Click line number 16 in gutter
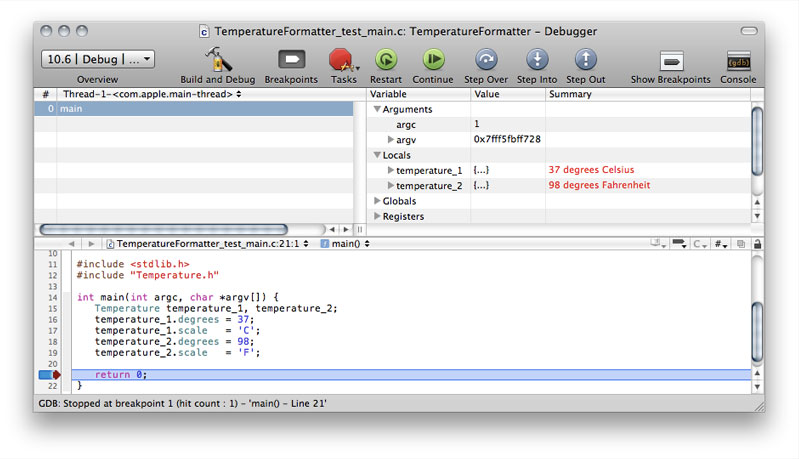 tap(53, 320)
